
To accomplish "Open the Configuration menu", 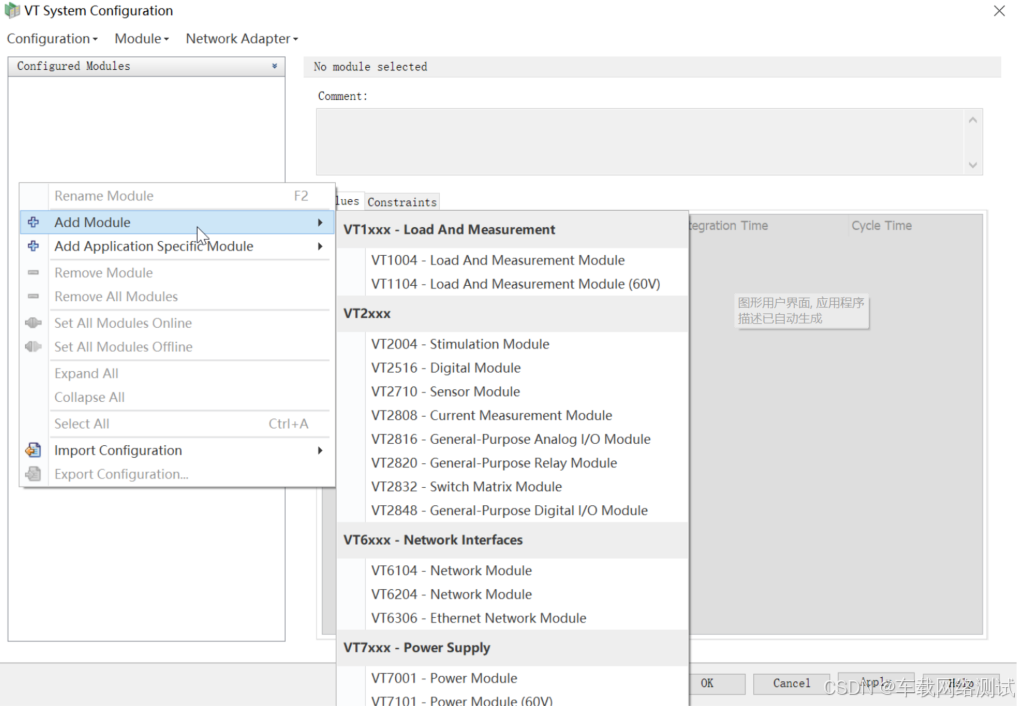I will [52, 38].
